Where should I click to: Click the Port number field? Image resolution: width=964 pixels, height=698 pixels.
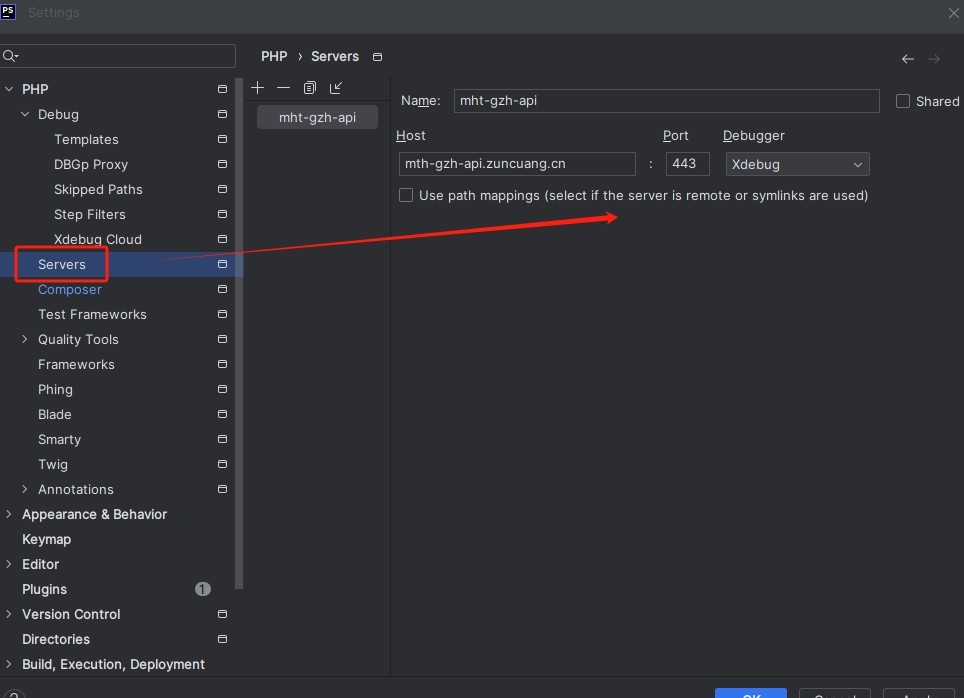point(687,164)
